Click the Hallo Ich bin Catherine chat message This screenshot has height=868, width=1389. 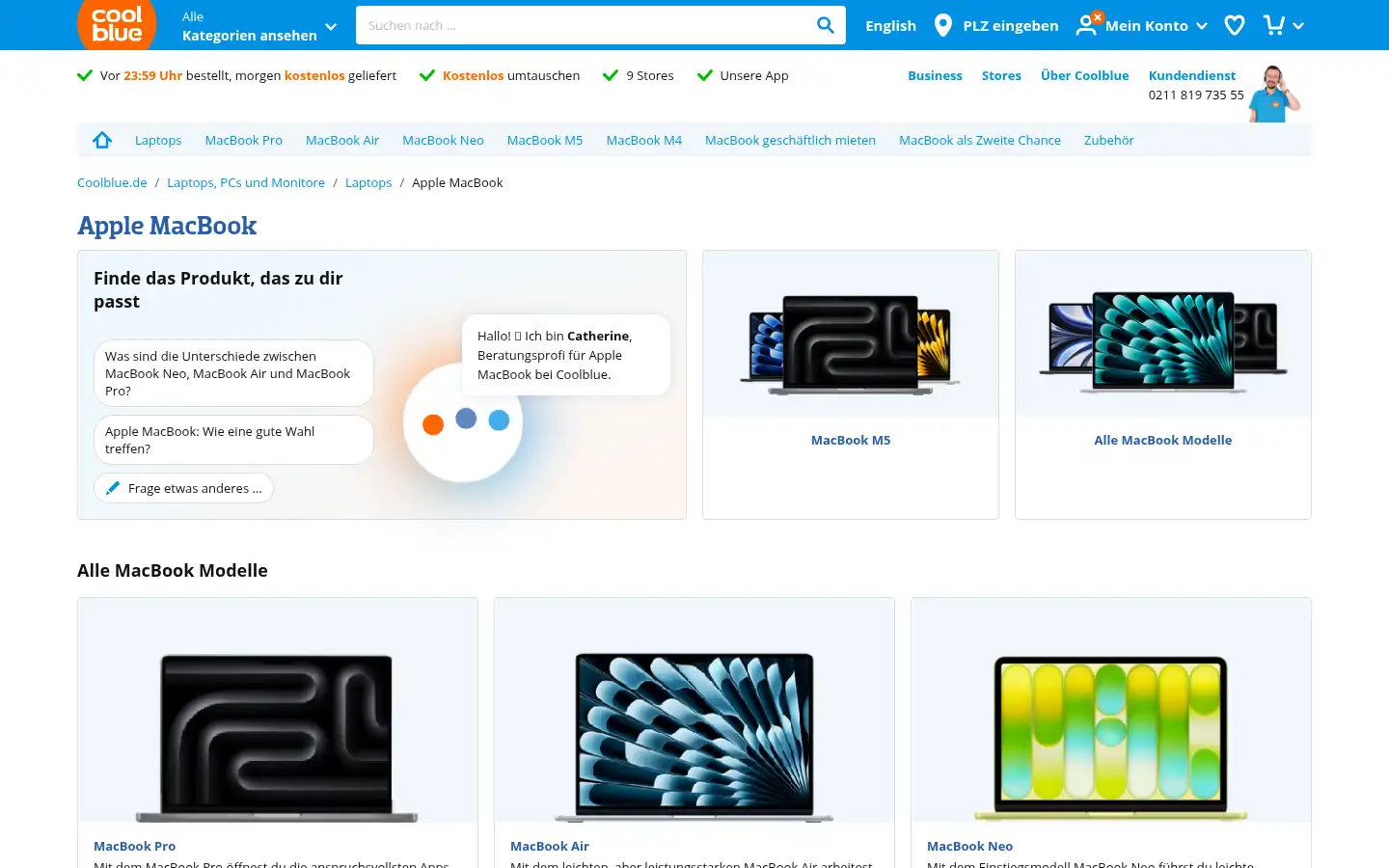pos(566,355)
